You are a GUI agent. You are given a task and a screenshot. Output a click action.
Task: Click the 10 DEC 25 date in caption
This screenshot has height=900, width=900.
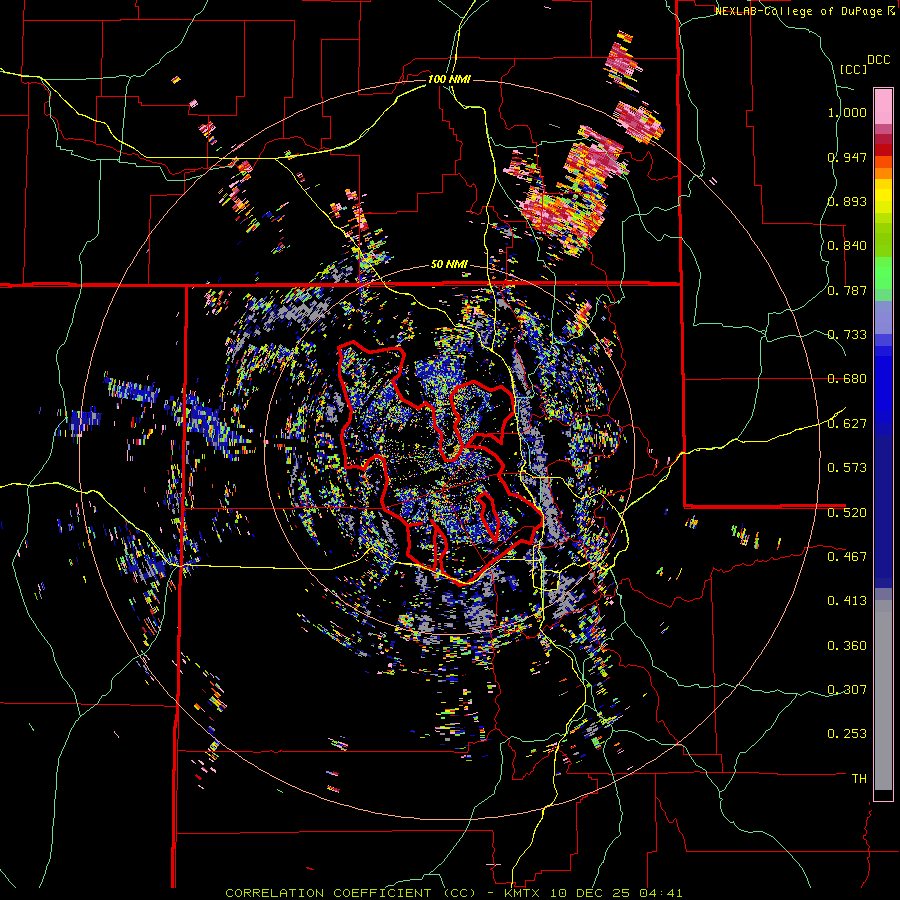tap(592, 893)
